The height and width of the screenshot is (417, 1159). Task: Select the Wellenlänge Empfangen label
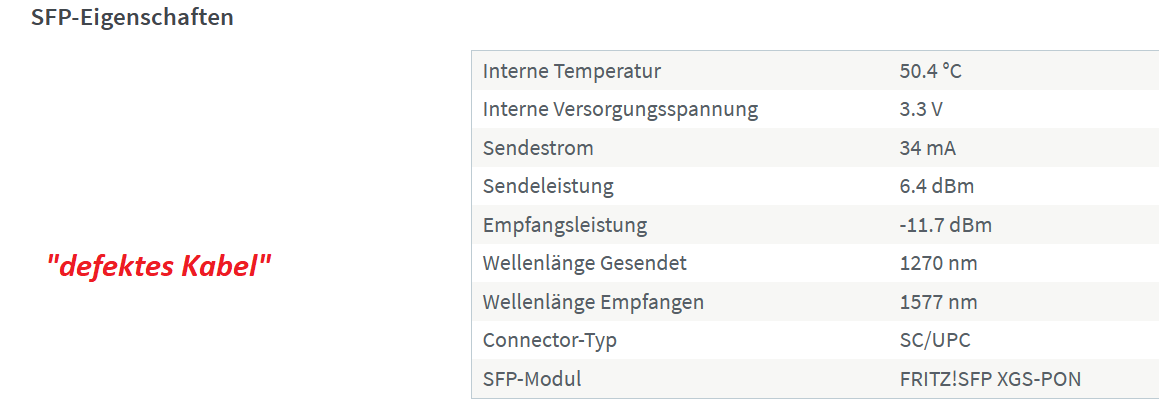(x=593, y=302)
